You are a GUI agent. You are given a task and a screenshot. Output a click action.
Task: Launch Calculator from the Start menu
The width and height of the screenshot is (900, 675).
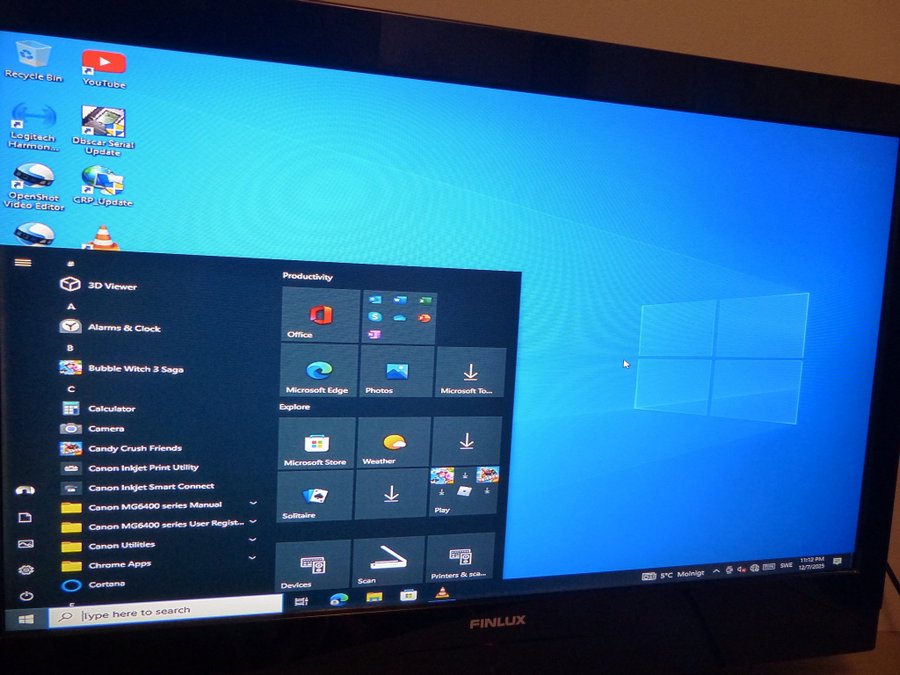pos(110,408)
